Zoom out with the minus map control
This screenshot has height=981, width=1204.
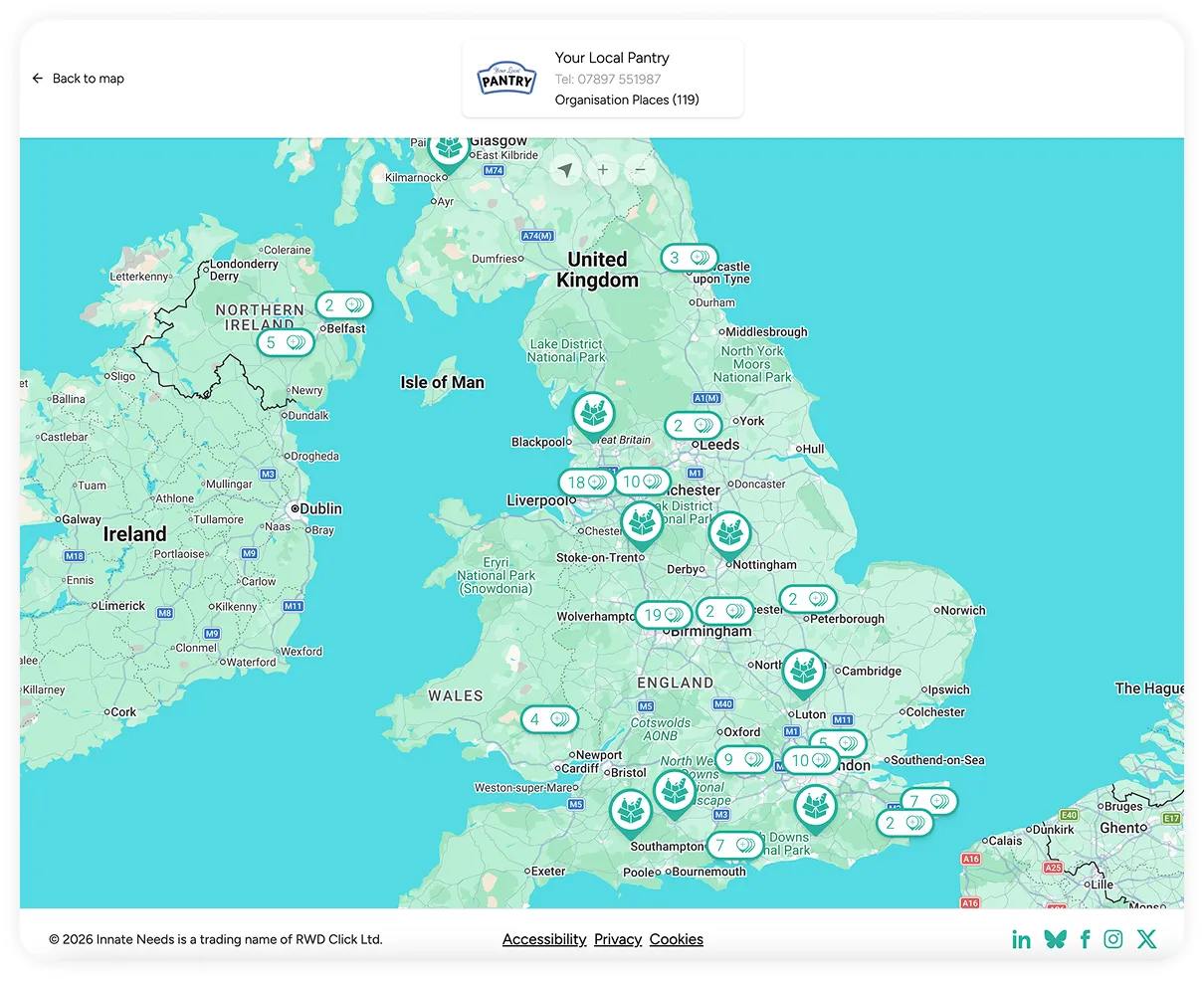[x=641, y=170]
